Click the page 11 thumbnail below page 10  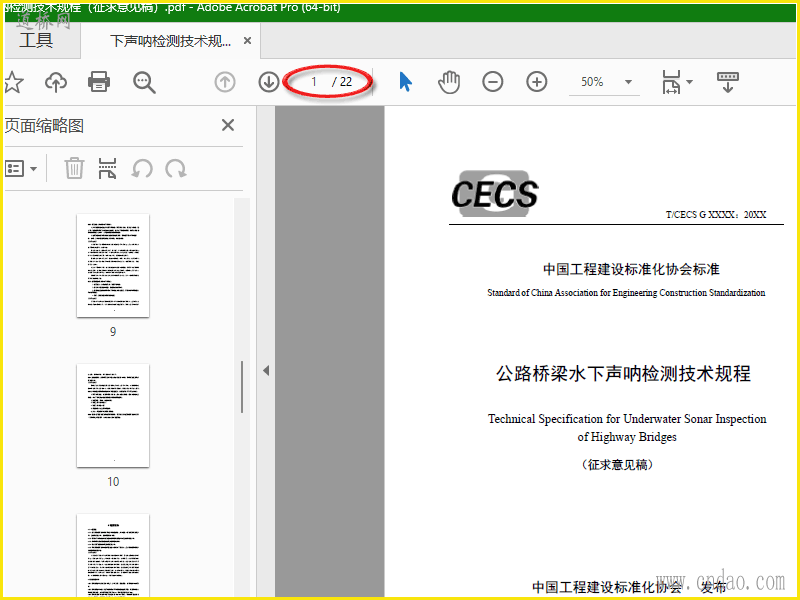pos(113,555)
